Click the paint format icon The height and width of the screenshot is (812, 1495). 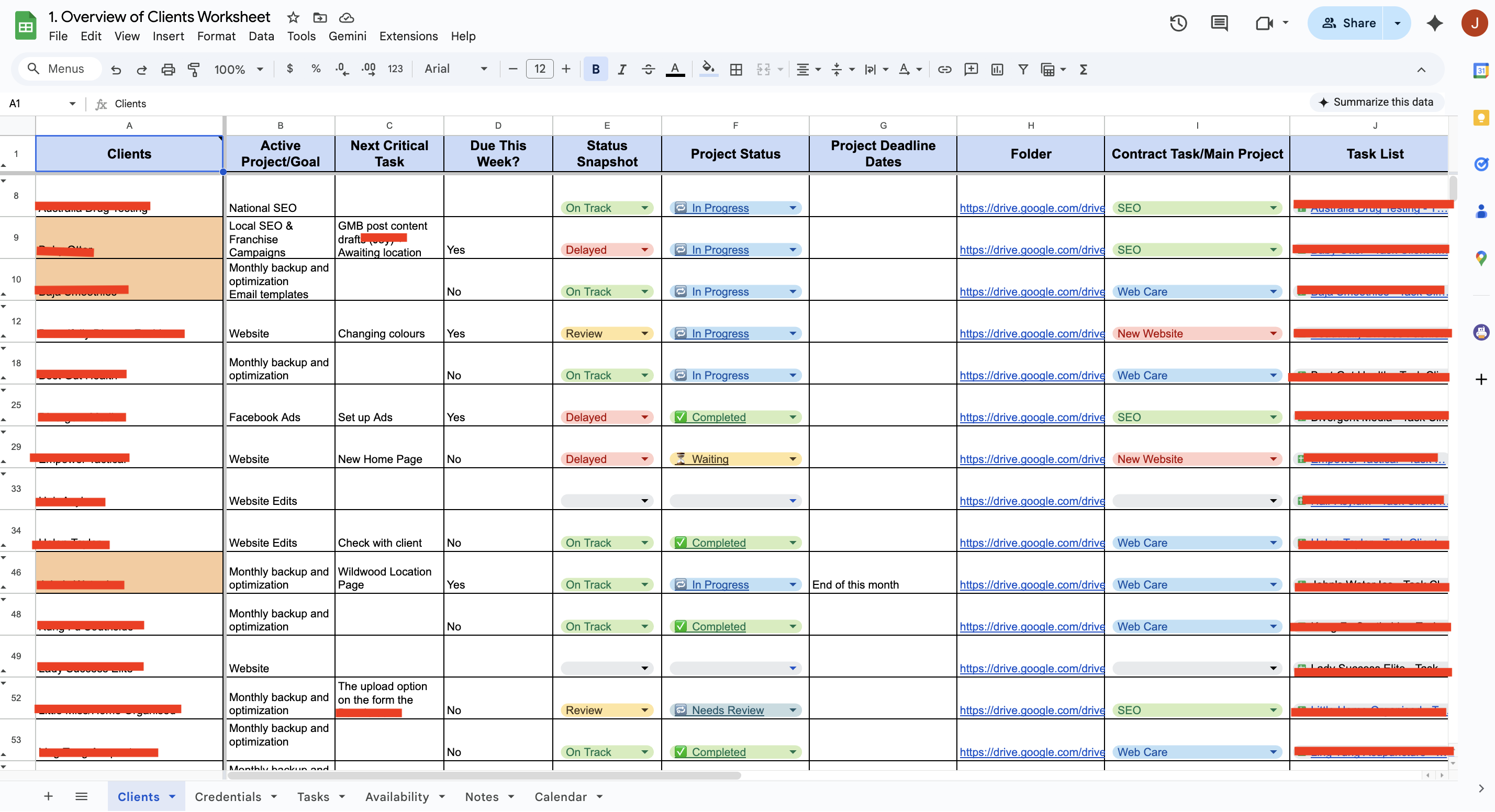click(194, 70)
